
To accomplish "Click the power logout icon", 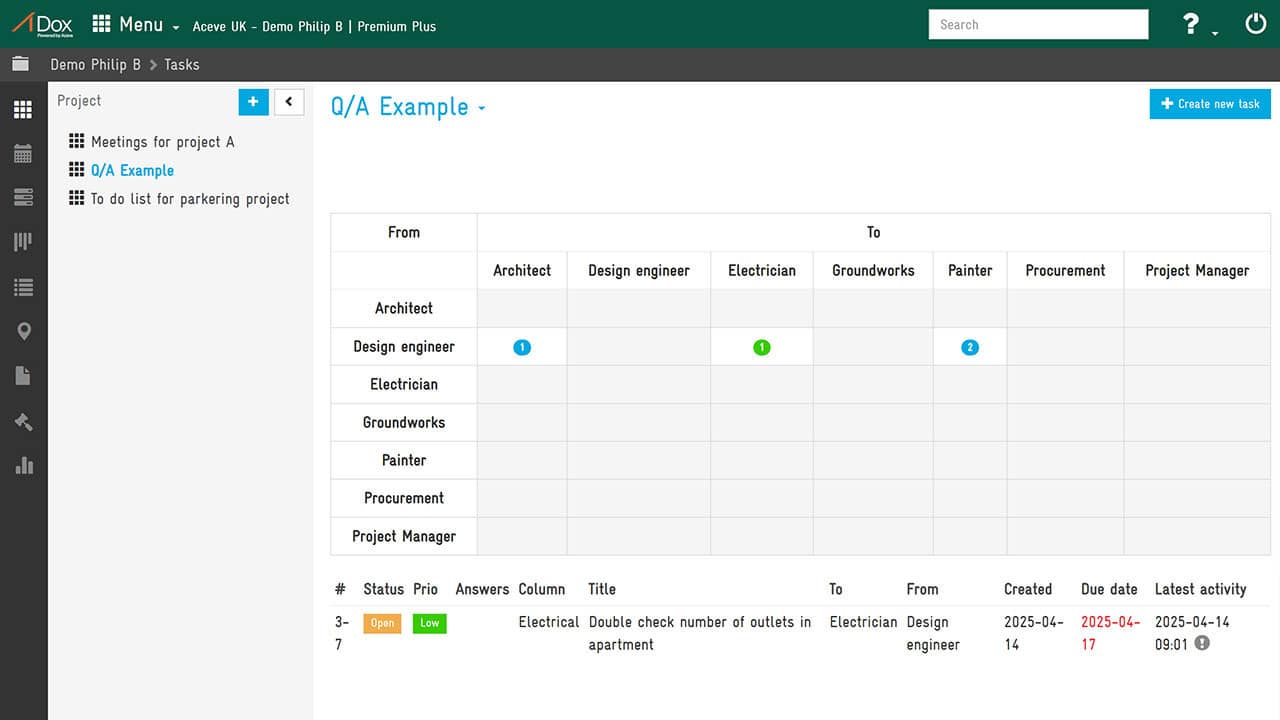I will pyautogui.click(x=1255, y=24).
